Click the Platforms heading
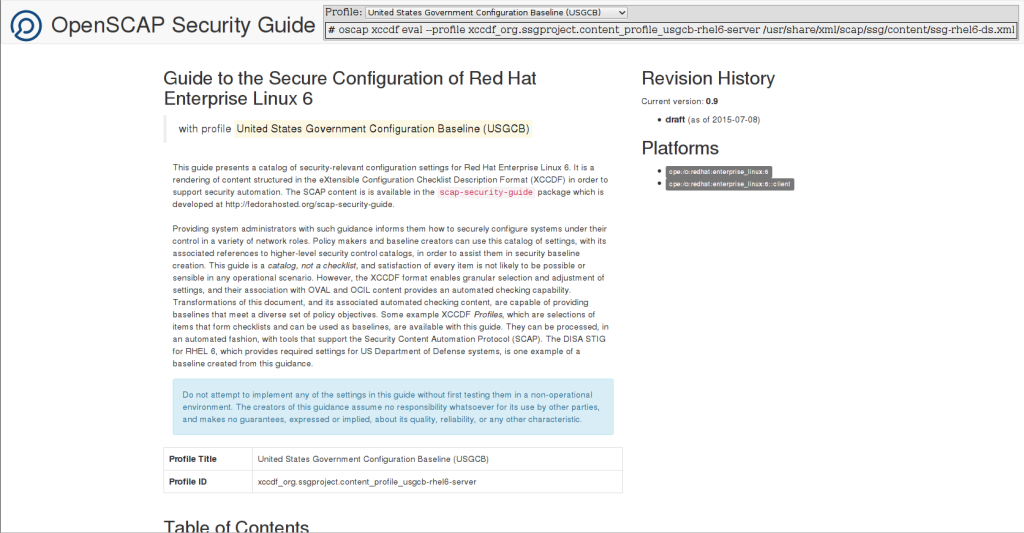This screenshot has height=533, width=1024. (x=680, y=148)
